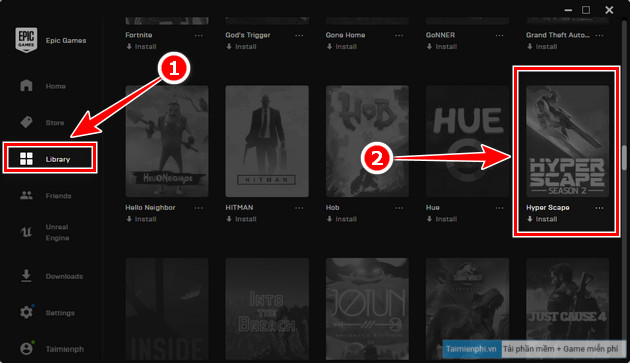Click the Hyper Scape title text
The width and height of the screenshot is (630, 363).
click(548, 207)
